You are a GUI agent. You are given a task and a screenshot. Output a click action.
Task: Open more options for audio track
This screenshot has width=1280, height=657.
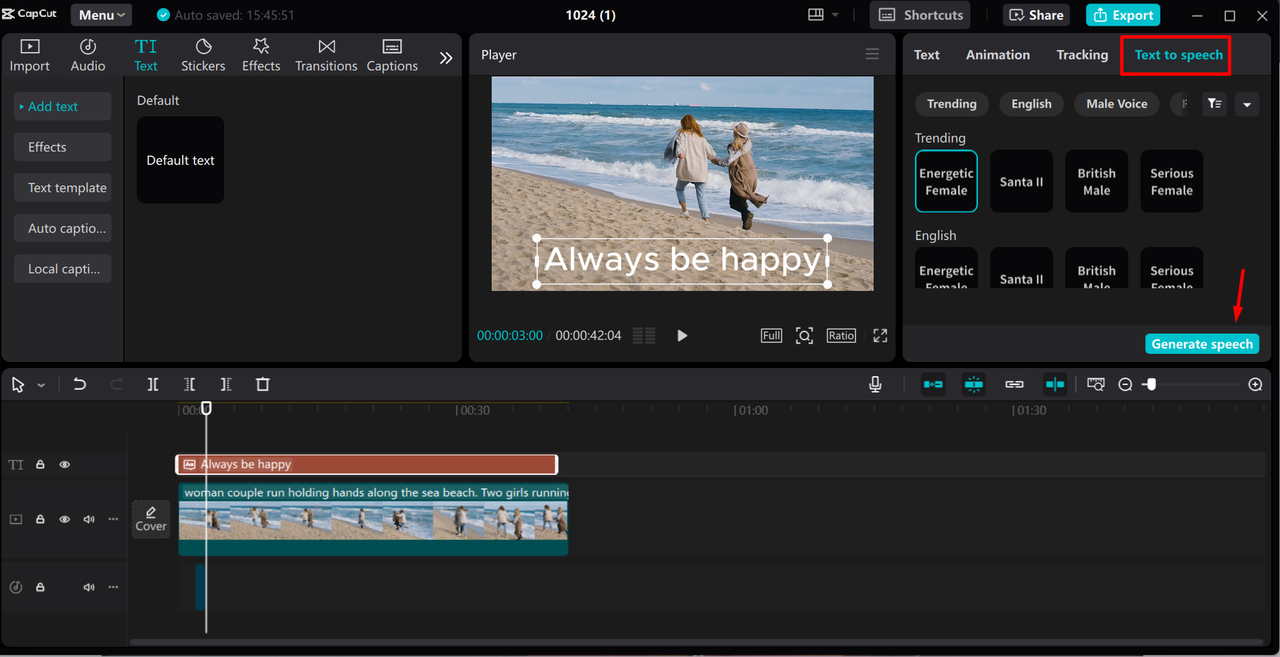click(113, 587)
